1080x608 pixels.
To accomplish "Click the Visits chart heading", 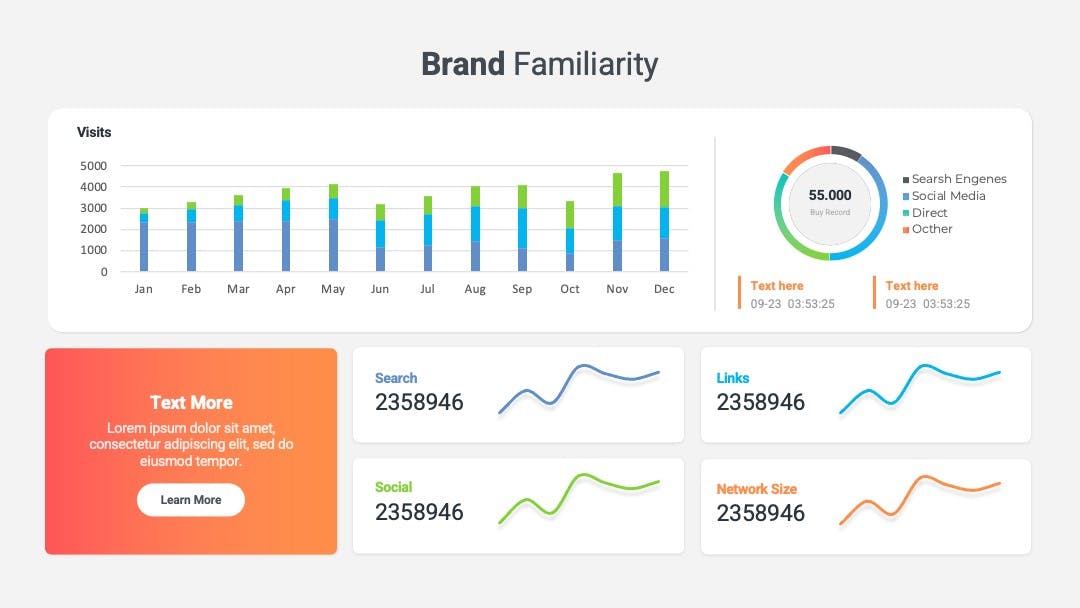I will [94, 132].
